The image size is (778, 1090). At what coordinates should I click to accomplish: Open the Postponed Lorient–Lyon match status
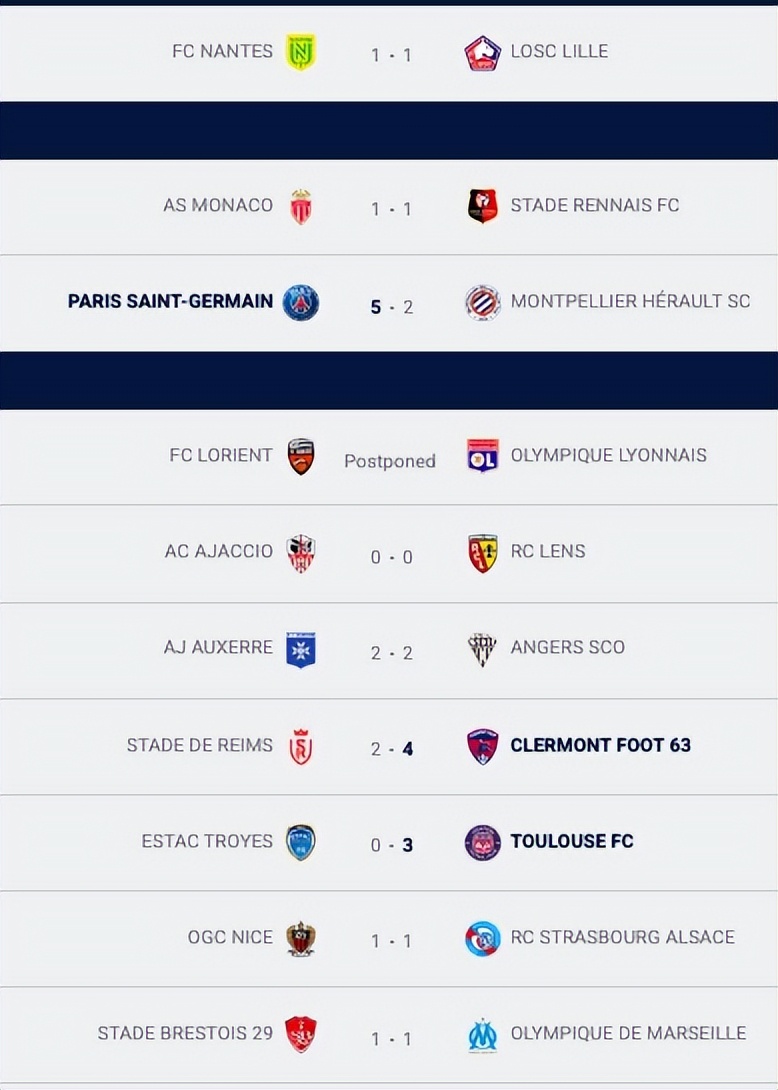point(390,461)
